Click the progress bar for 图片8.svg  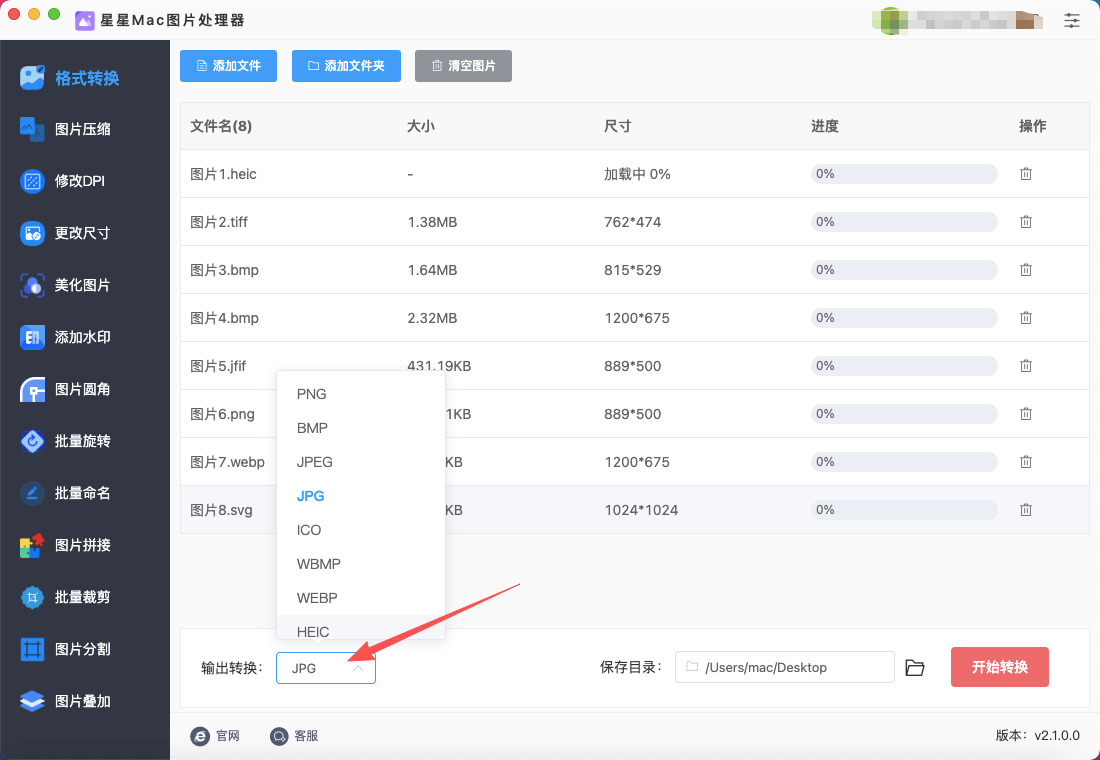coord(904,509)
